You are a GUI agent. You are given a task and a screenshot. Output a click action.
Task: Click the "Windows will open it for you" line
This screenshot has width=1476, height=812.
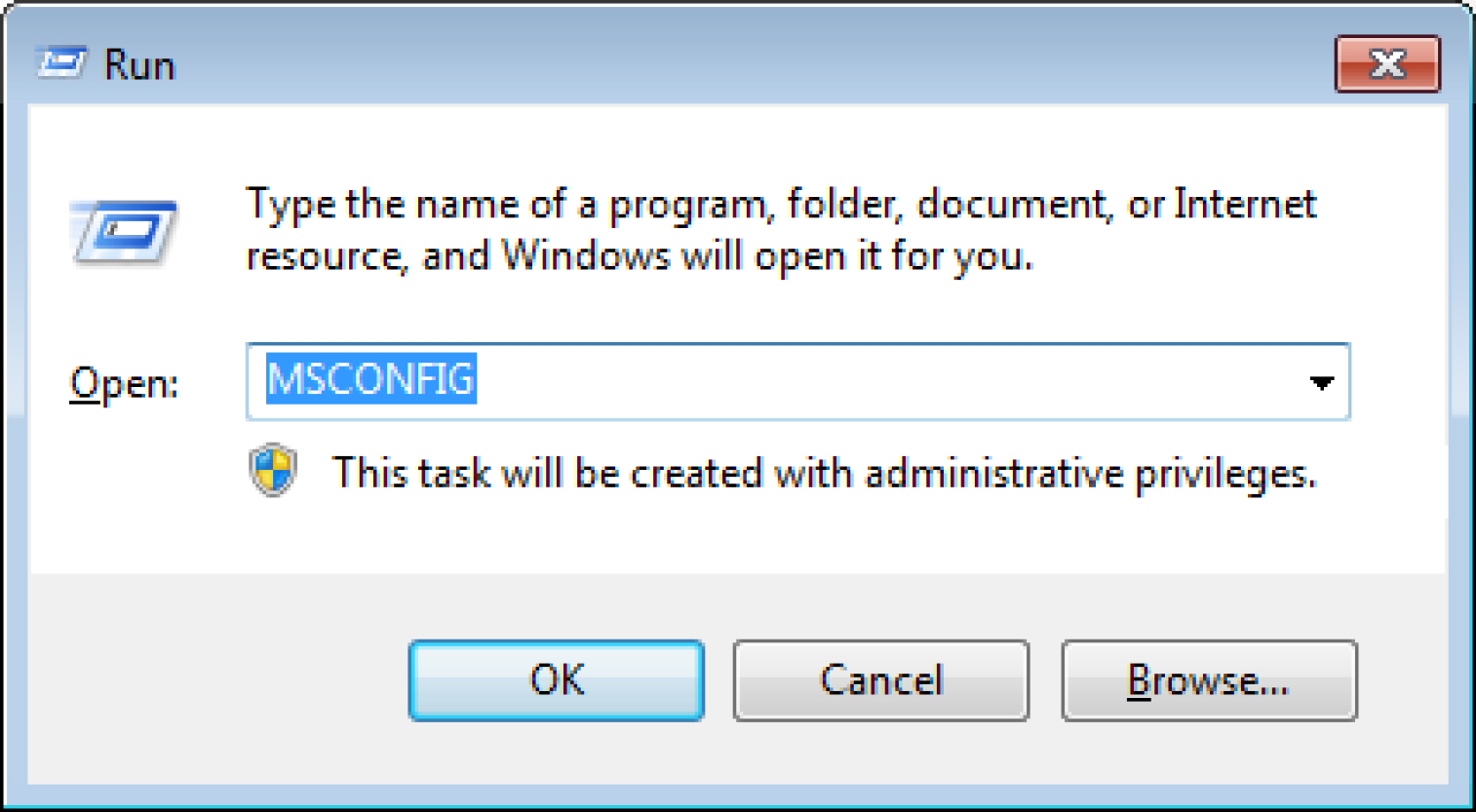[x=640, y=257]
